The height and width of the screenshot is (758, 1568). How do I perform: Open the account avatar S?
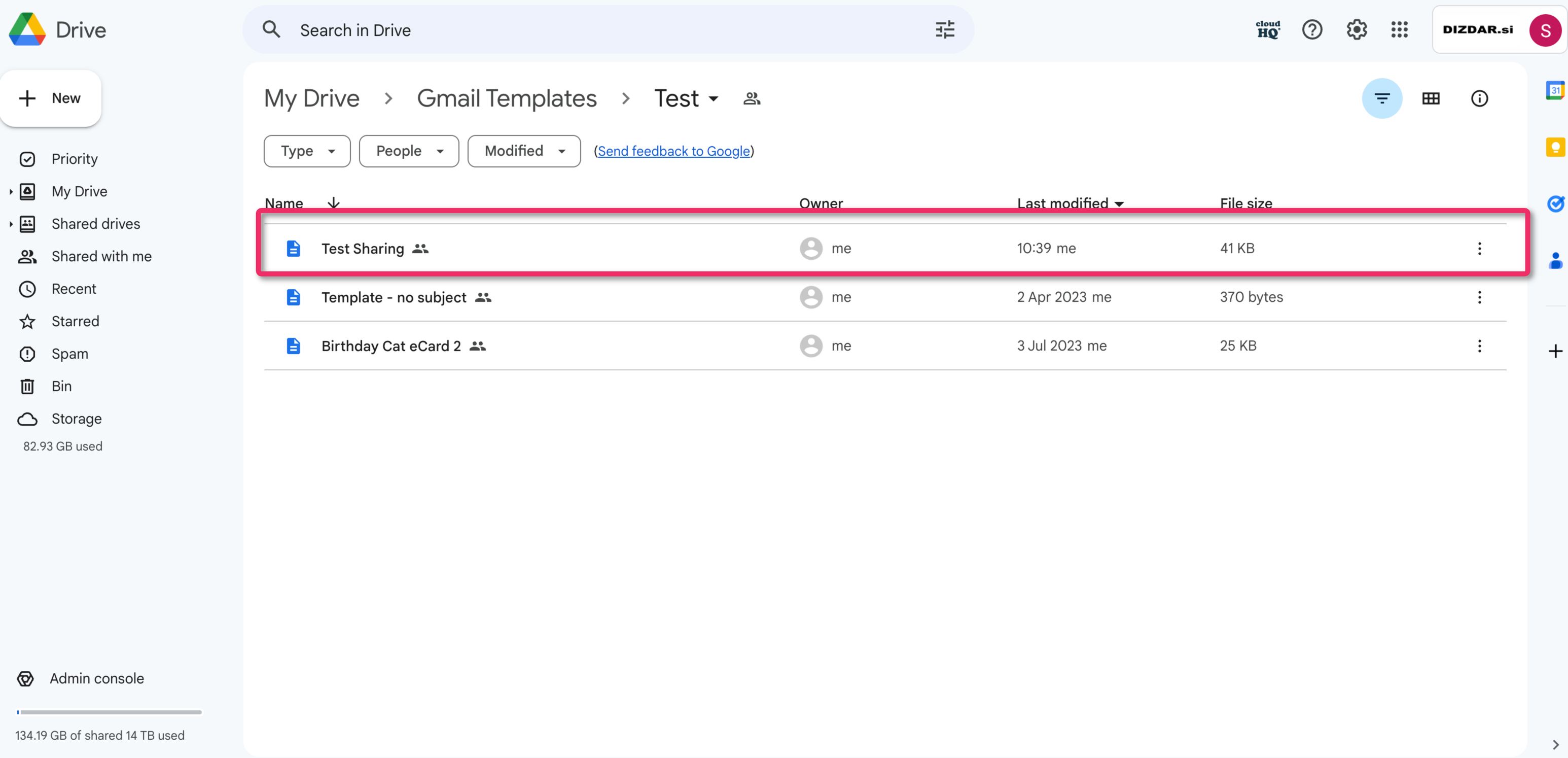click(x=1545, y=30)
